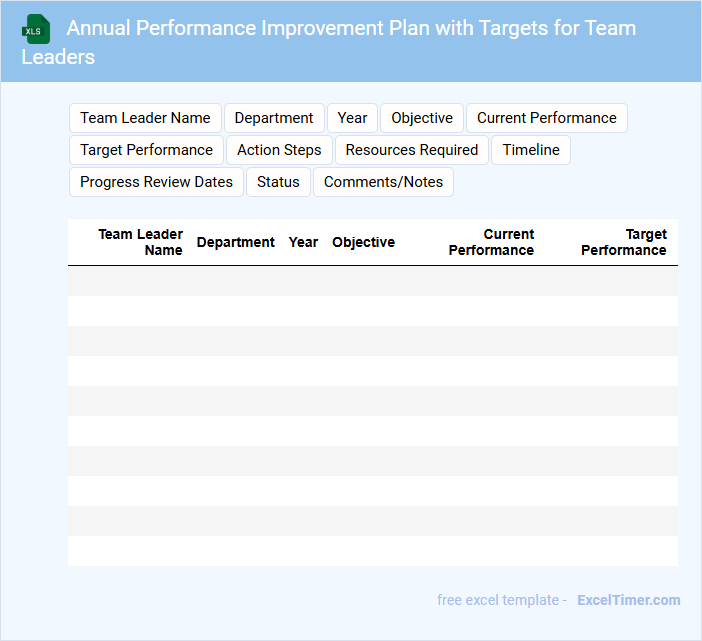This screenshot has height=641, width=702.
Task: Select the Target Performance column header
Action: coord(624,242)
